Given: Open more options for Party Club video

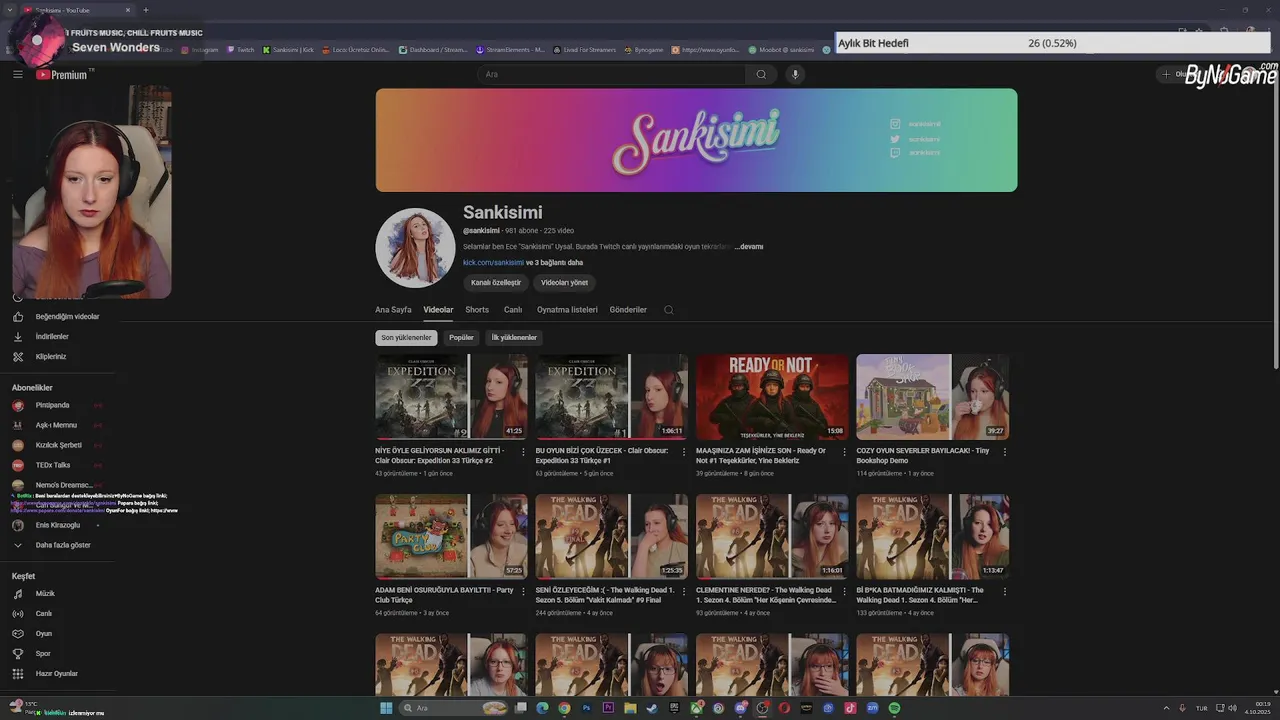Looking at the screenshot, I should point(525,592).
